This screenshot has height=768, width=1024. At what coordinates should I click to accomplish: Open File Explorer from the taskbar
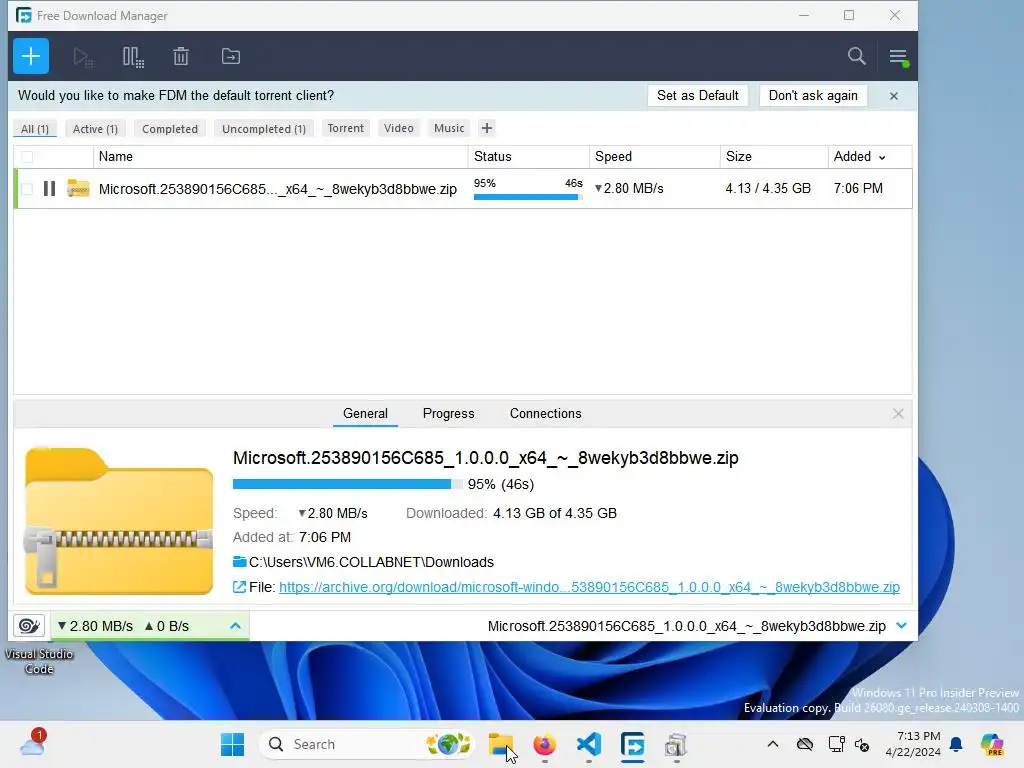coord(501,744)
